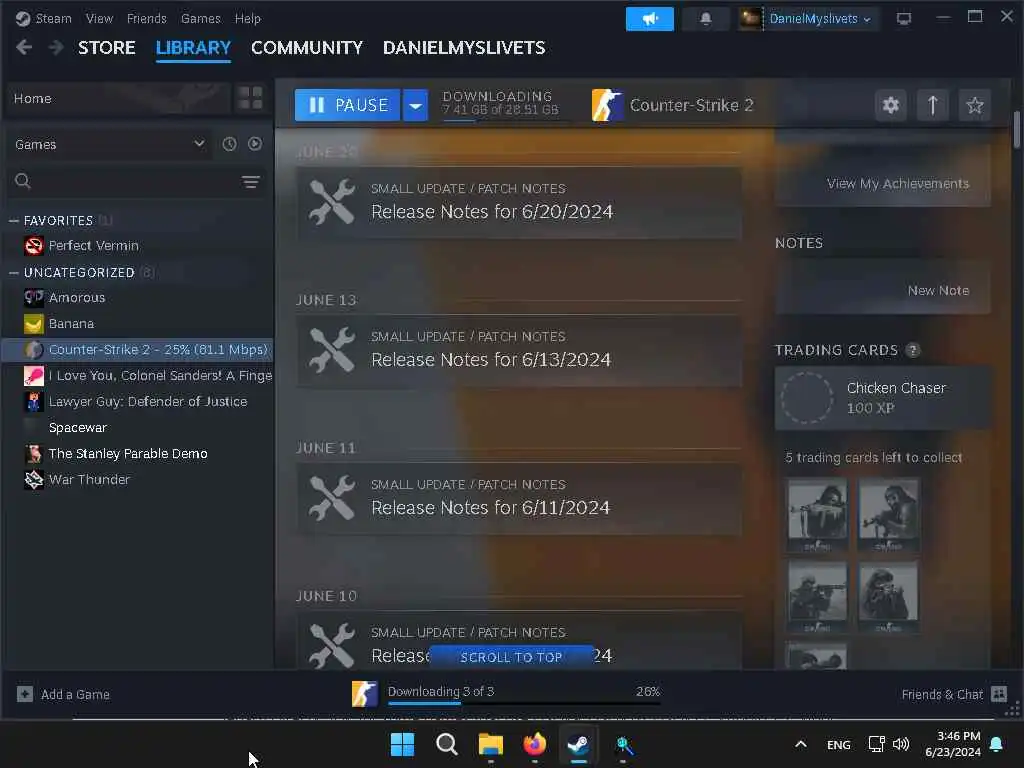Sort library by recent activity clock icon
Viewport: 1024px width, 768px height.
229,144
